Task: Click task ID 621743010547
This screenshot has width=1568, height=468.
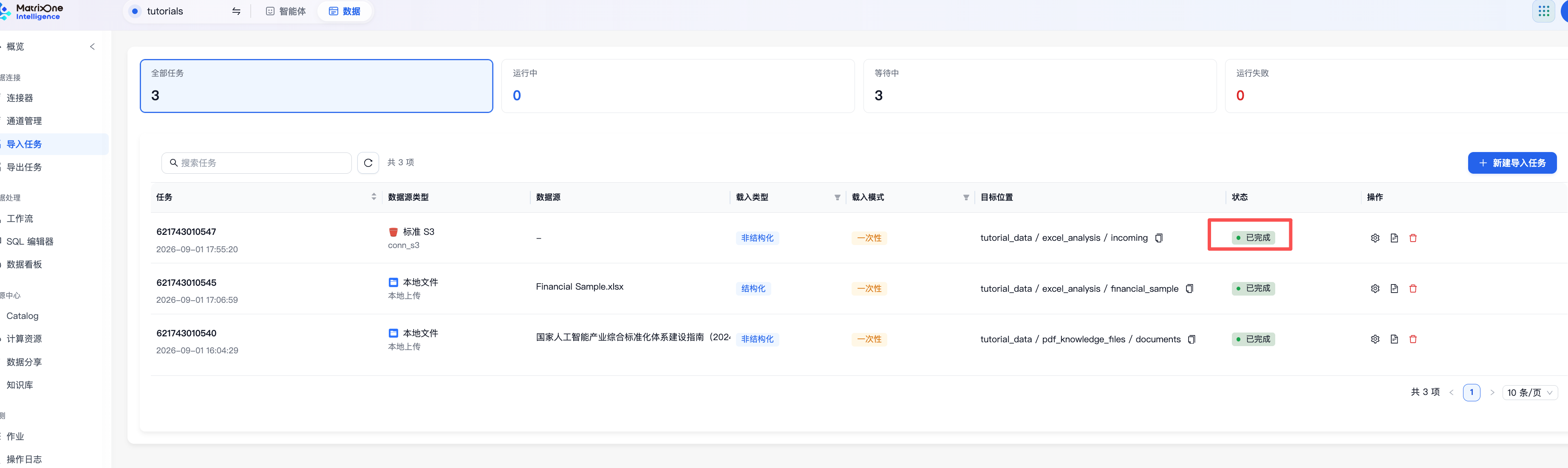Action: pos(186,232)
